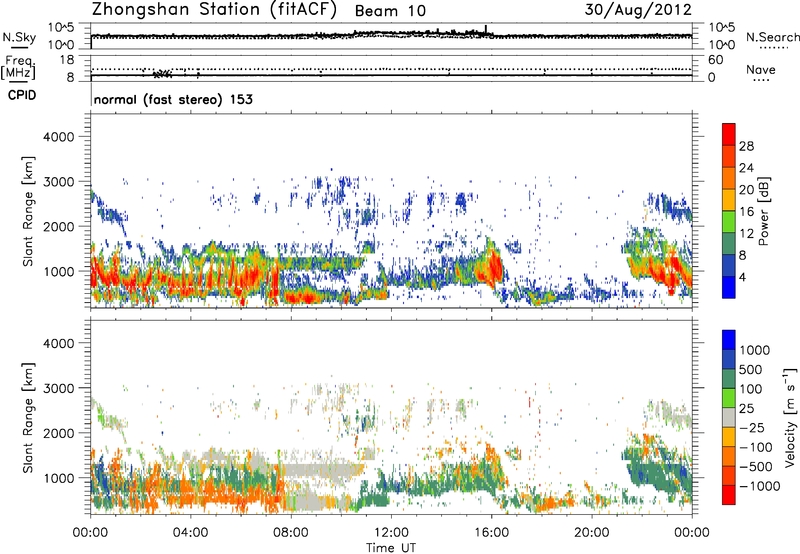Select the "24" power colorbar label

coord(746,168)
